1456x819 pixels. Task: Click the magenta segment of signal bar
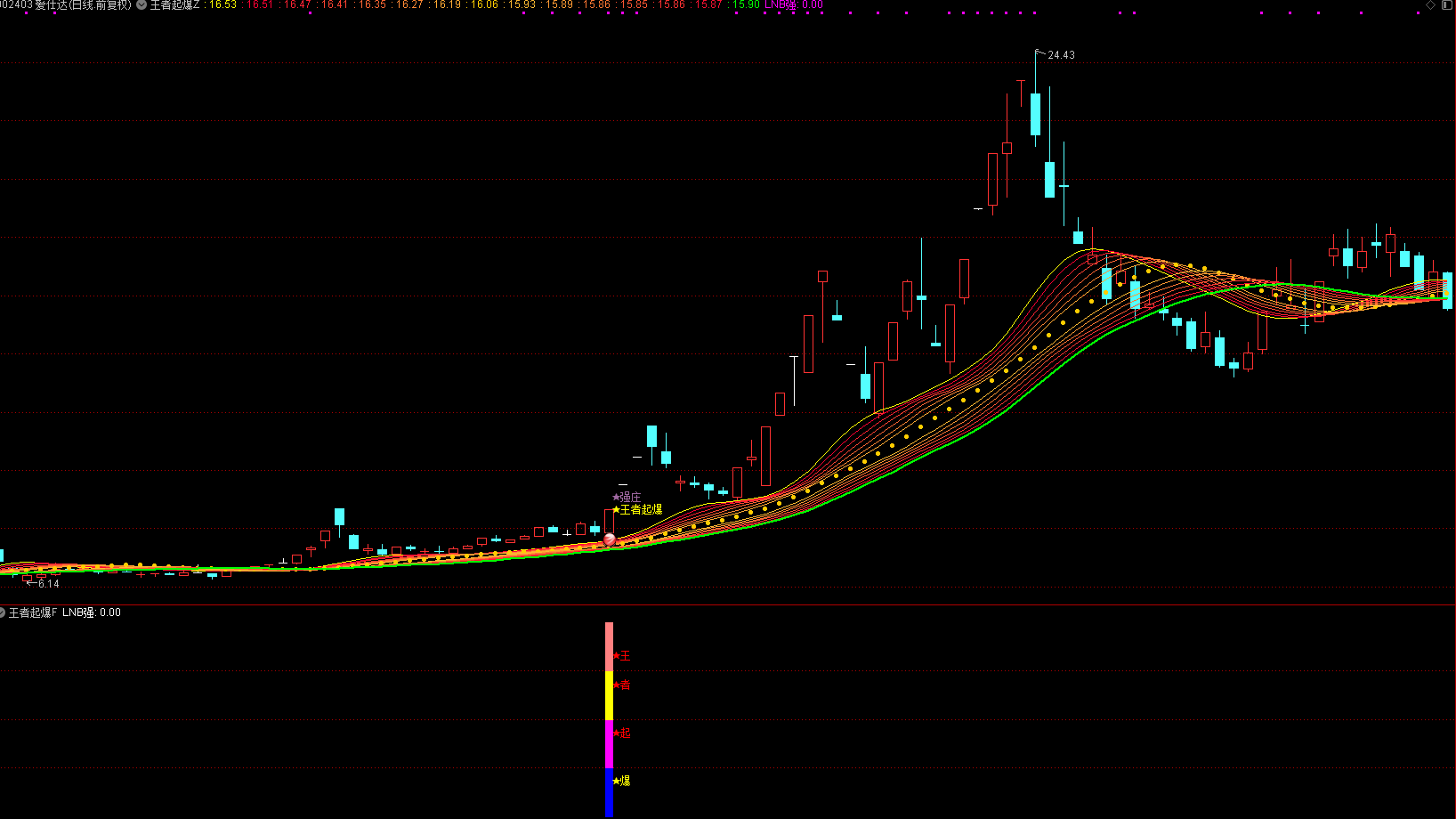tap(610, 745)
